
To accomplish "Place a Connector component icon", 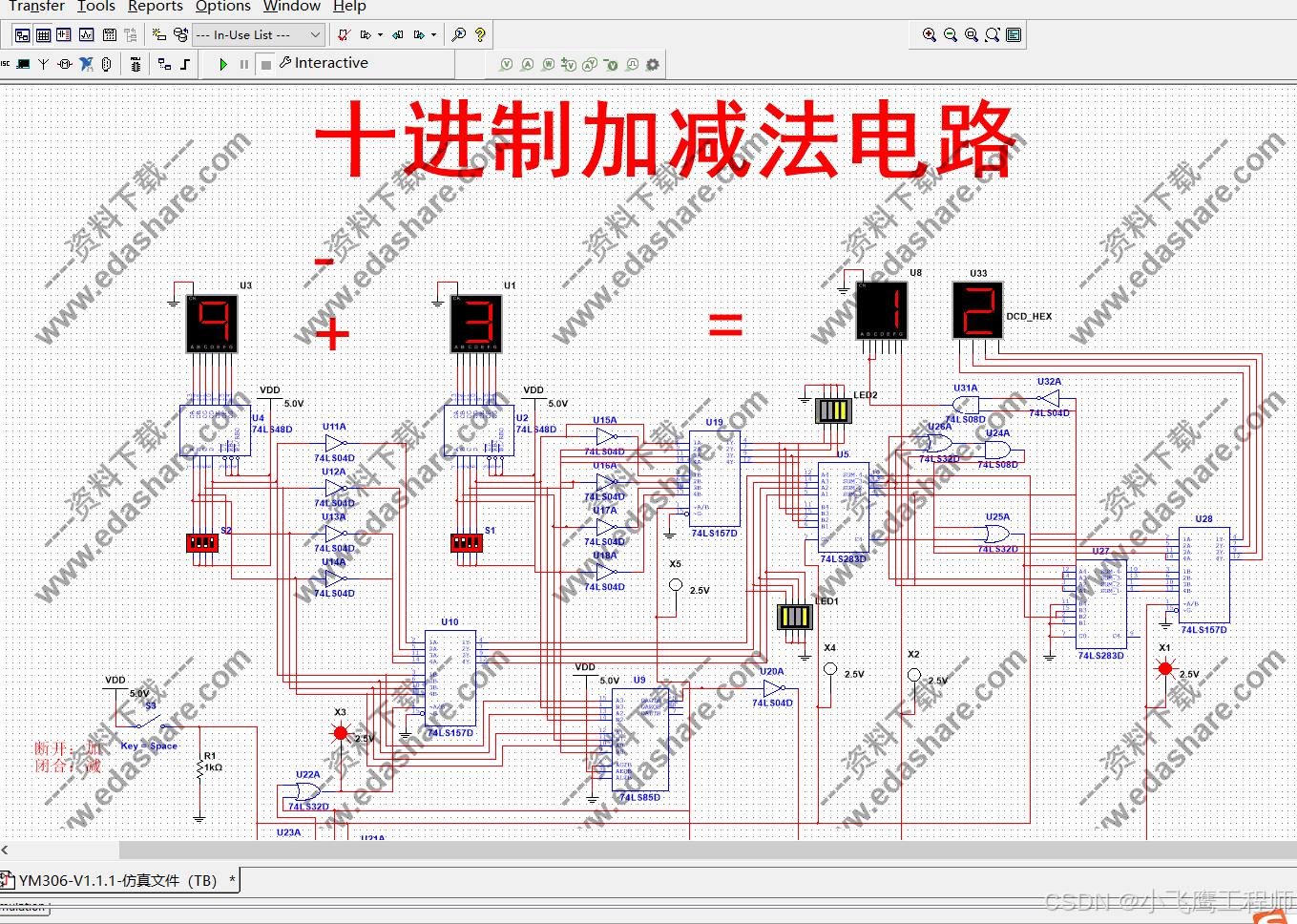I will [107, 64].
